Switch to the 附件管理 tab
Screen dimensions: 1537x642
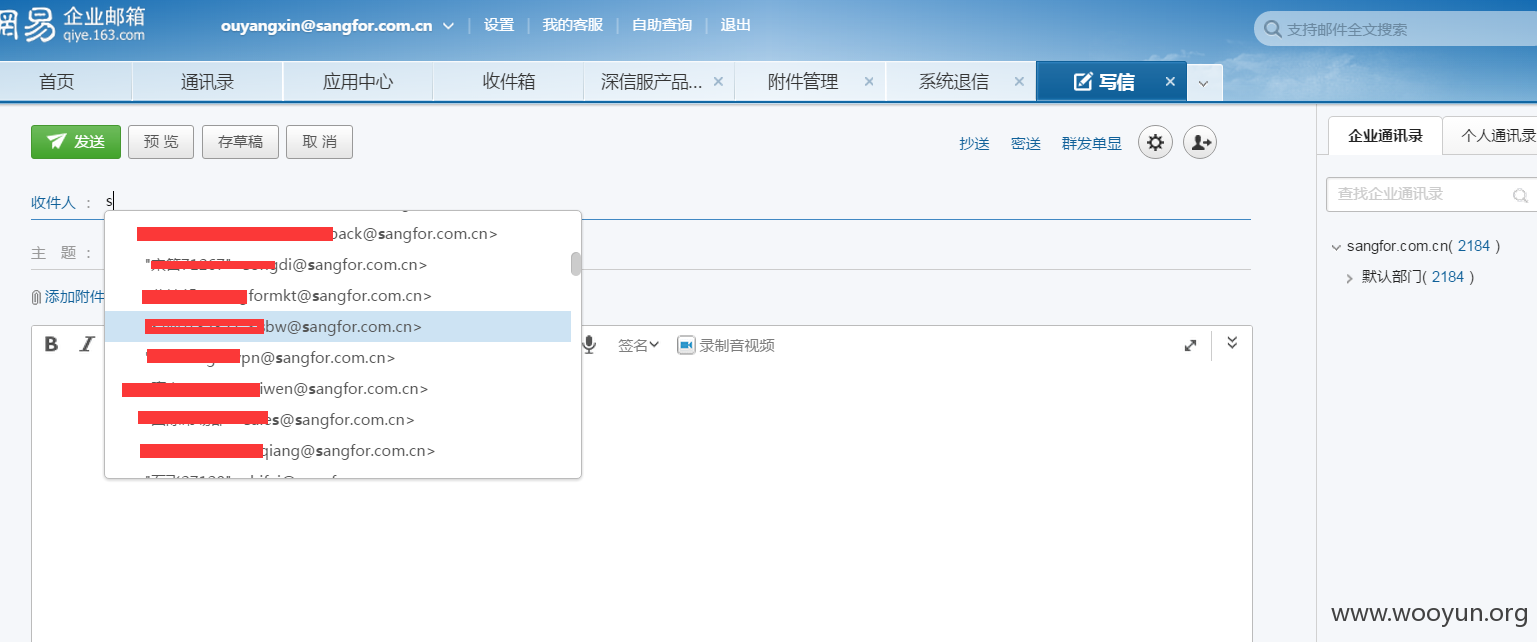click(x=803, y=82)
